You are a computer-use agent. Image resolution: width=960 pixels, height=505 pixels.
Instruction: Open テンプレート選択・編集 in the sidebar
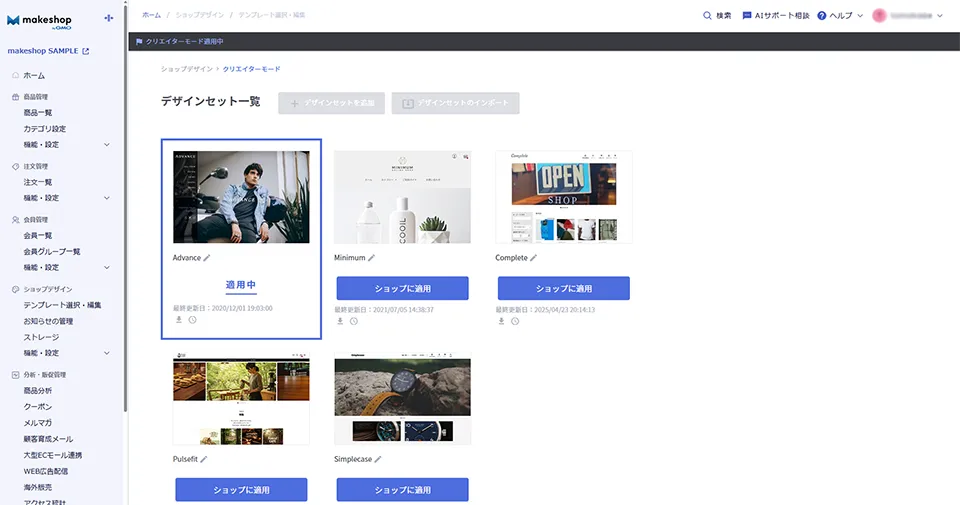62,305
